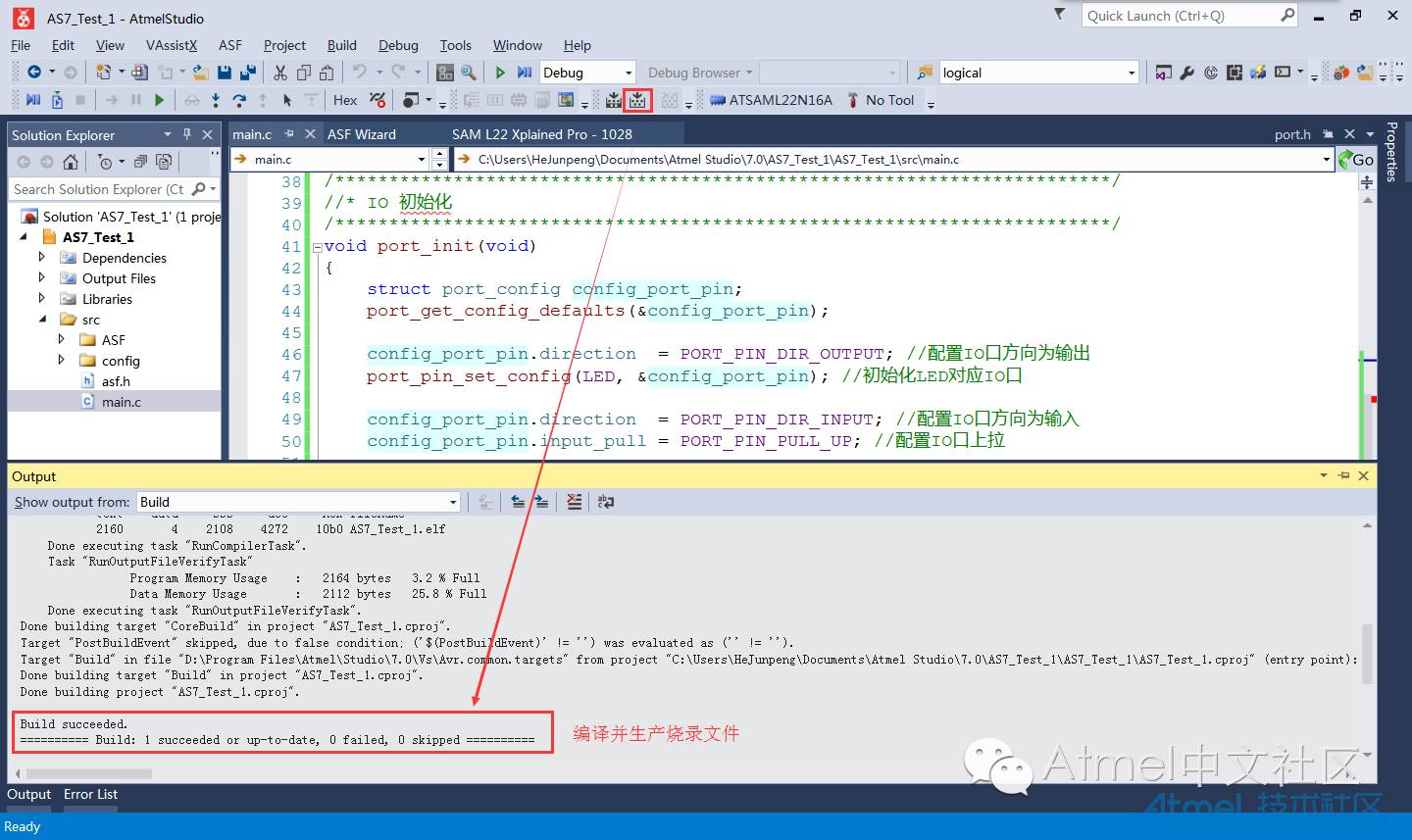
Task: Click the Cut scissors icon
Action: tap(280, 73)
